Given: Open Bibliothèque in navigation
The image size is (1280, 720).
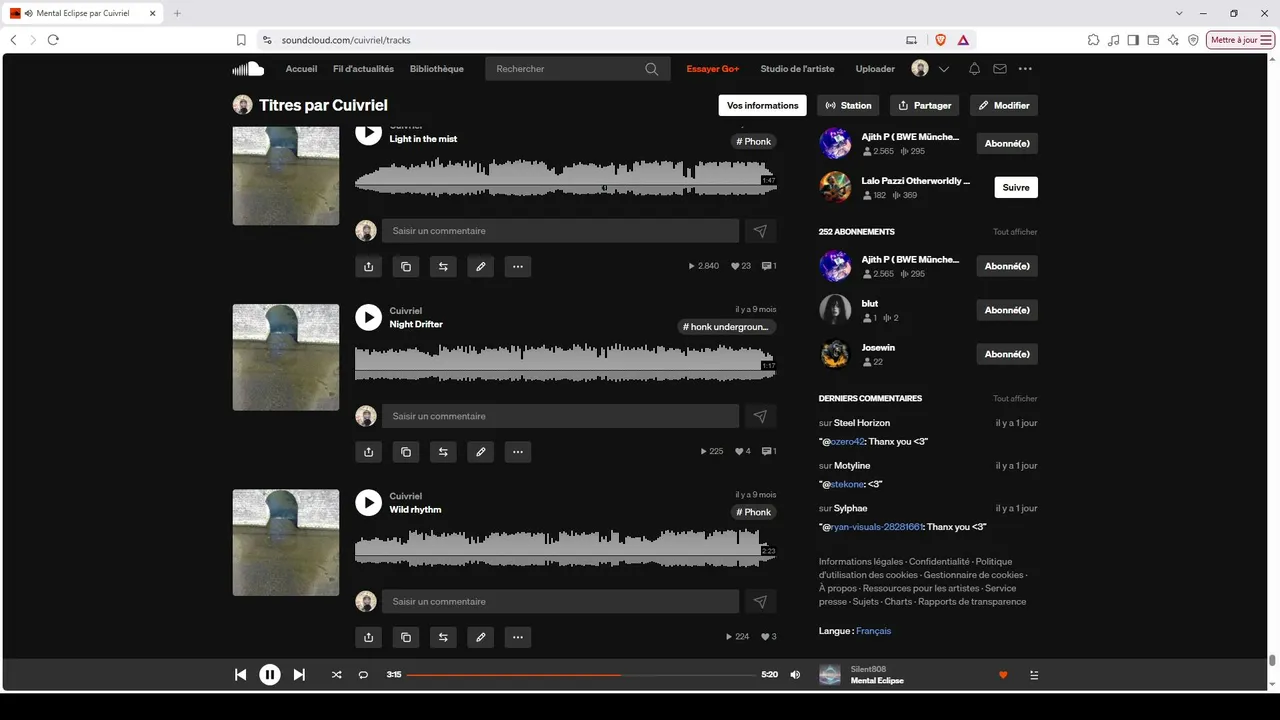Looking at the screenshot, I should point(437,69).
